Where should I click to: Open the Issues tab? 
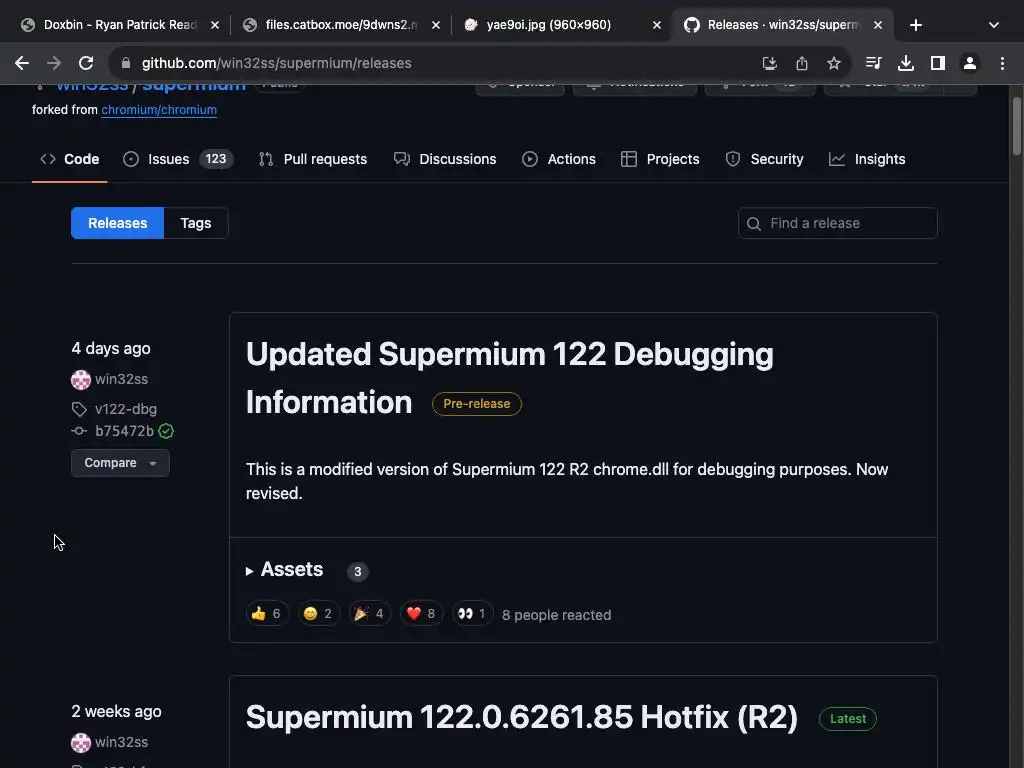coord(178,159)
